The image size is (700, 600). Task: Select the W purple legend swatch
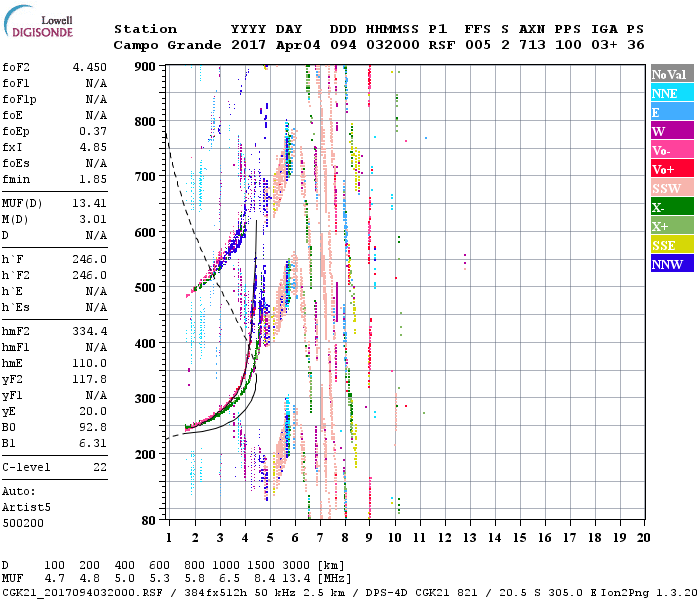672,131
